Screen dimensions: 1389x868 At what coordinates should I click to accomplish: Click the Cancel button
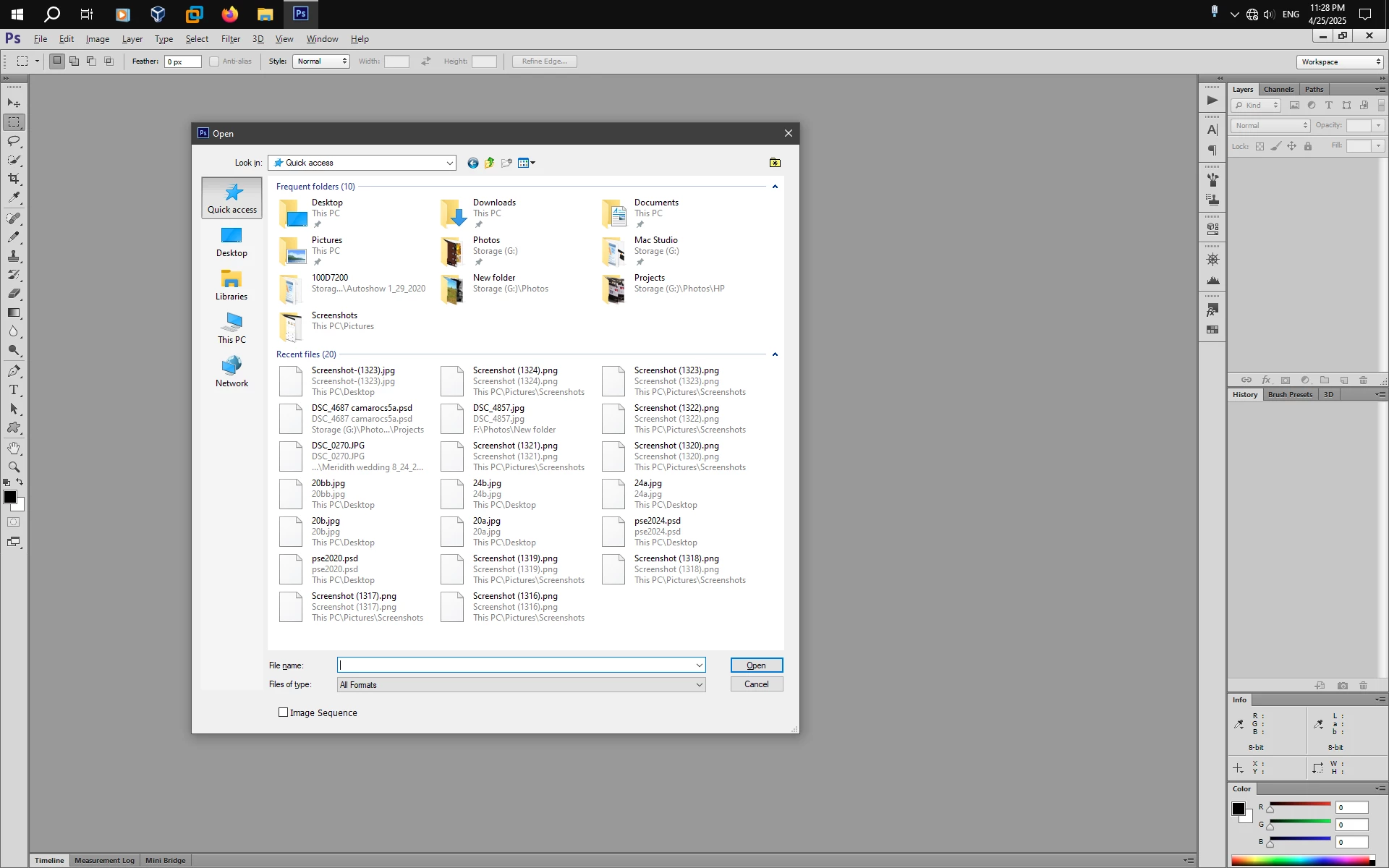click(756, 684)
